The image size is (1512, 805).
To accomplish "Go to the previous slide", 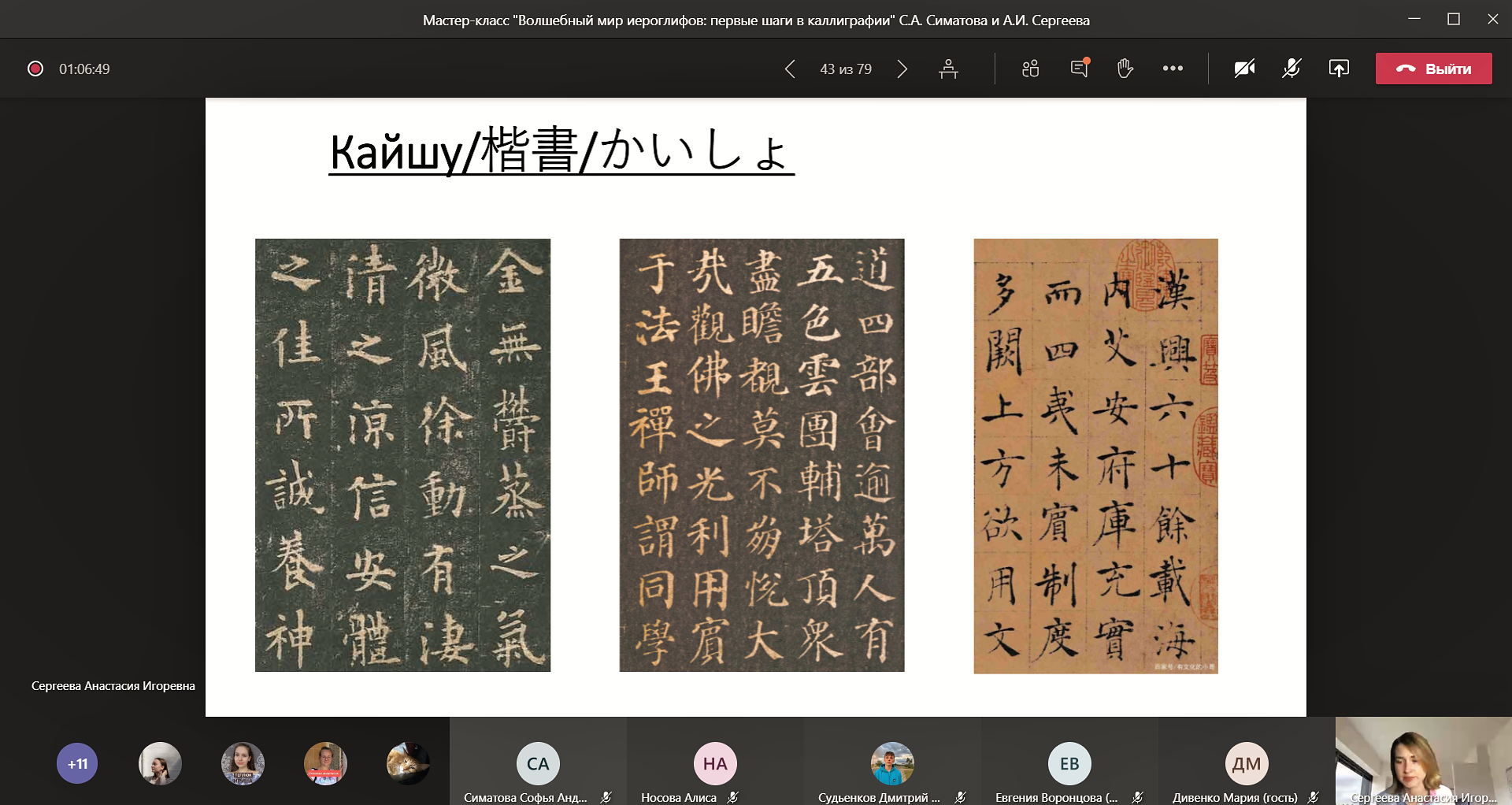I will tap(790, 69).
